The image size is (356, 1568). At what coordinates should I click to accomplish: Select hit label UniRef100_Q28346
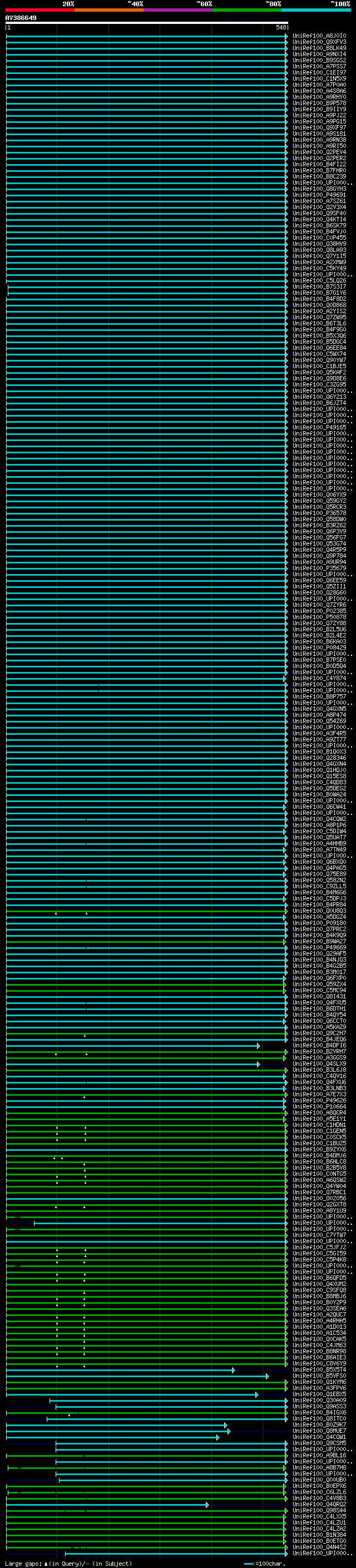(319, 758)
